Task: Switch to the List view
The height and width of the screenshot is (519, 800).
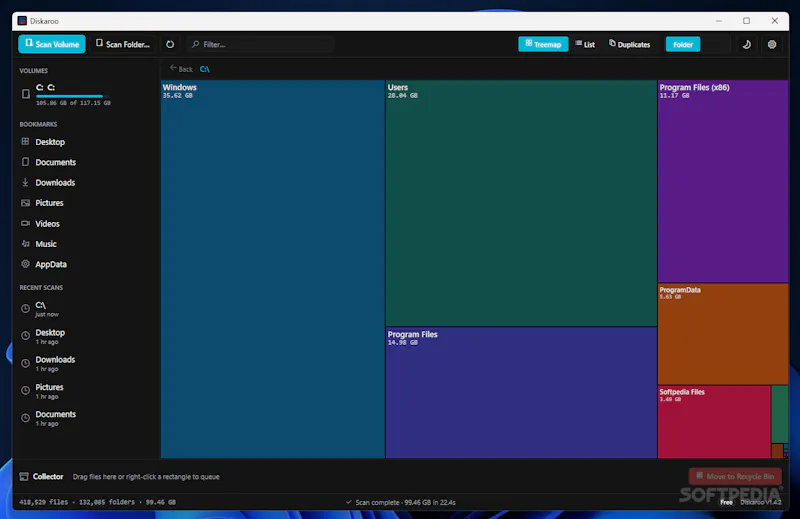Action: (585, 44)
